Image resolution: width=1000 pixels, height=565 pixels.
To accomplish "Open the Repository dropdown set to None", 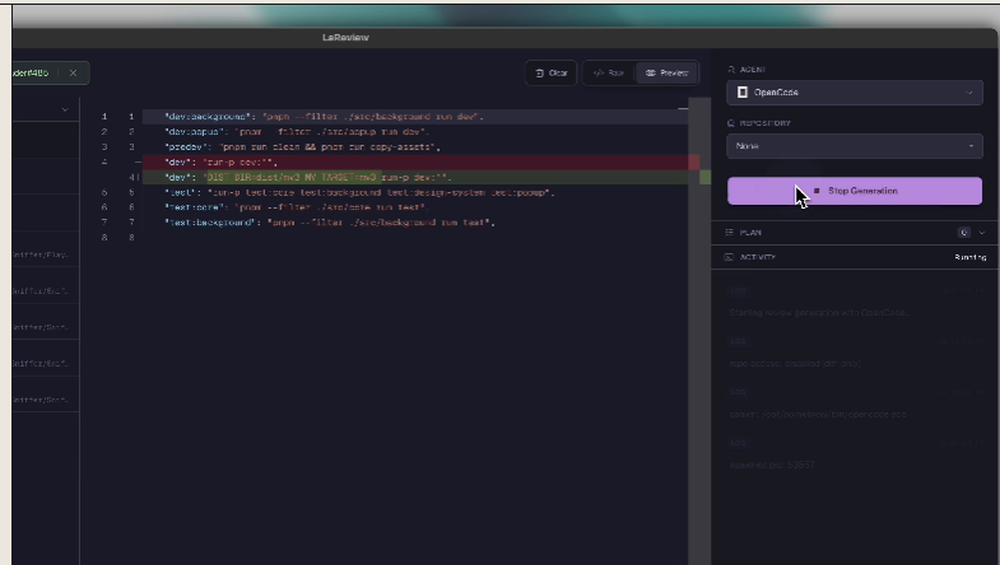I will (855, 146).
